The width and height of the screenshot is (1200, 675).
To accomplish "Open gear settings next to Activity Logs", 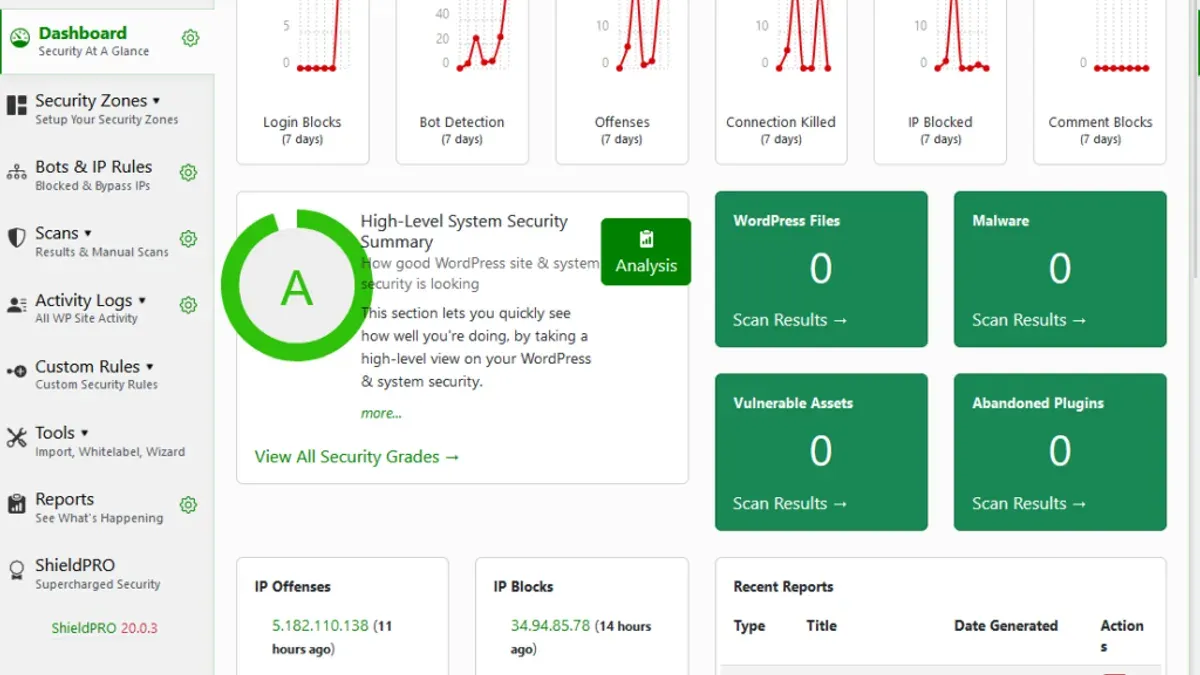I will (188, 305).
